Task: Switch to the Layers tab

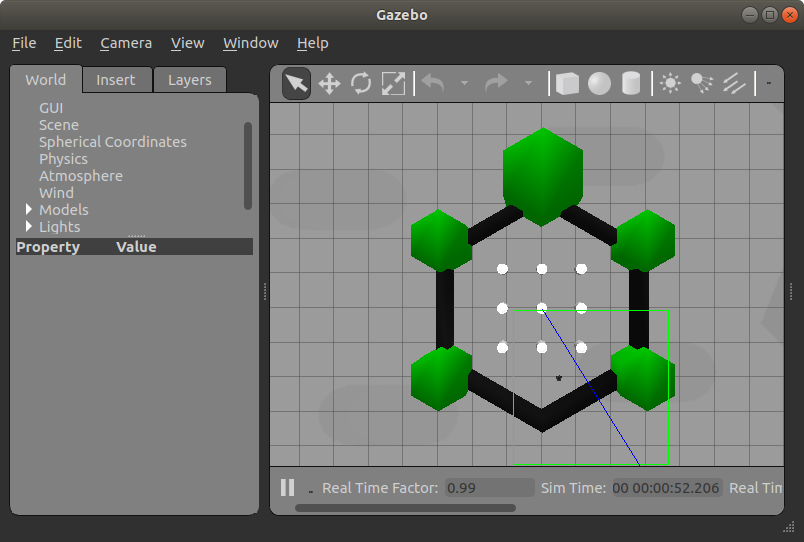Action: click(190, 80)
